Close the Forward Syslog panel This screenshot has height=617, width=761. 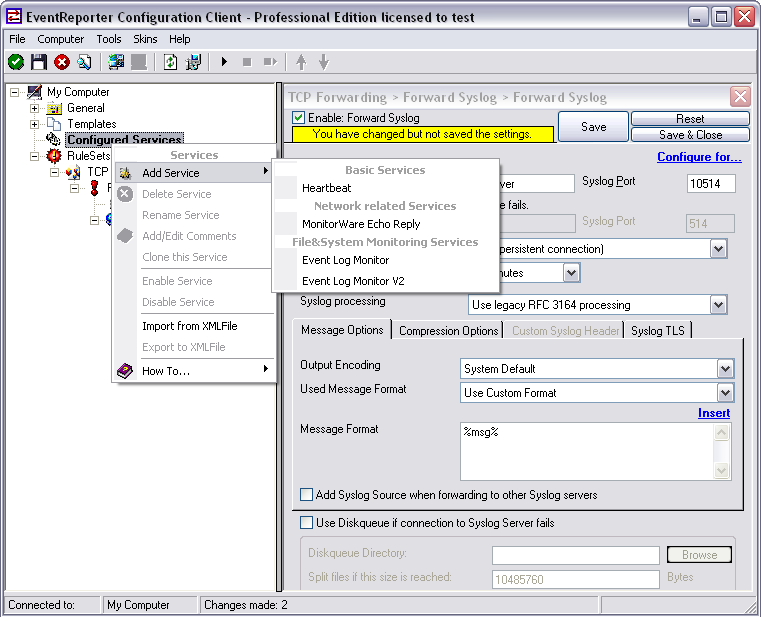(x=740, y=97)
